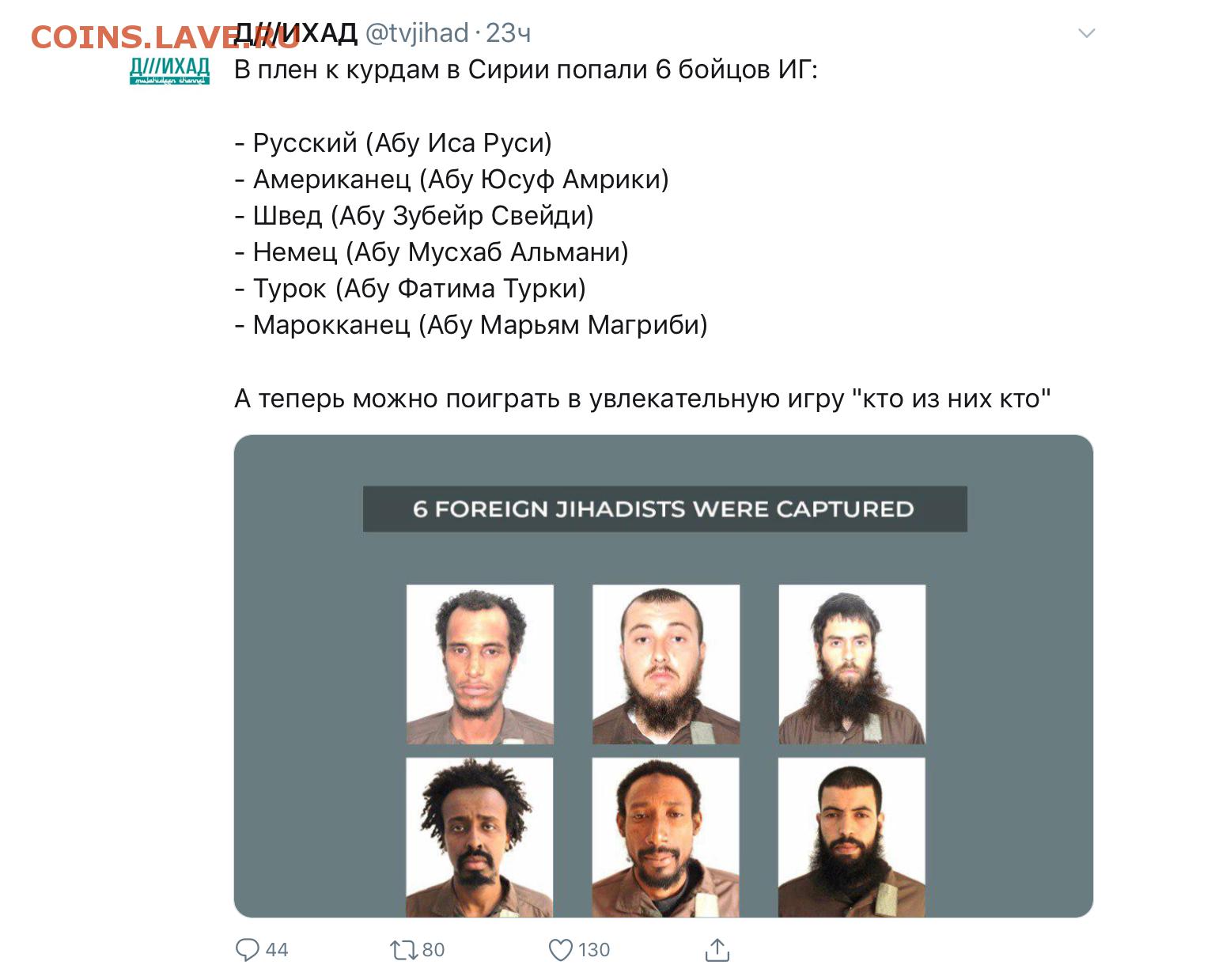Click the top-middle mugshot photo
This screenshot has width=1215, height=980.
pos(666,664)
